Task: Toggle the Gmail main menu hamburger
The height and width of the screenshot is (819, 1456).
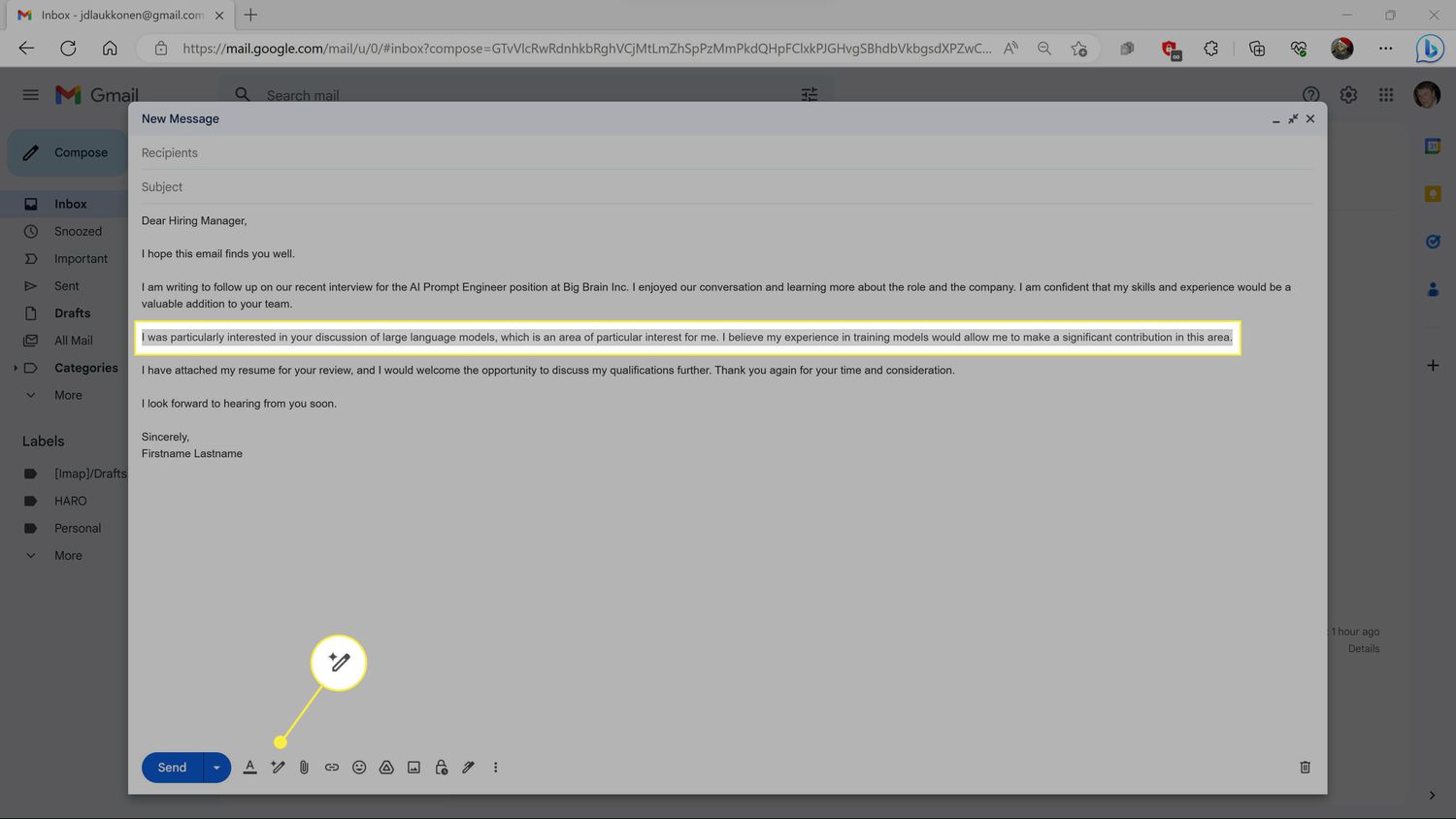Action: (x=31, y=95)
